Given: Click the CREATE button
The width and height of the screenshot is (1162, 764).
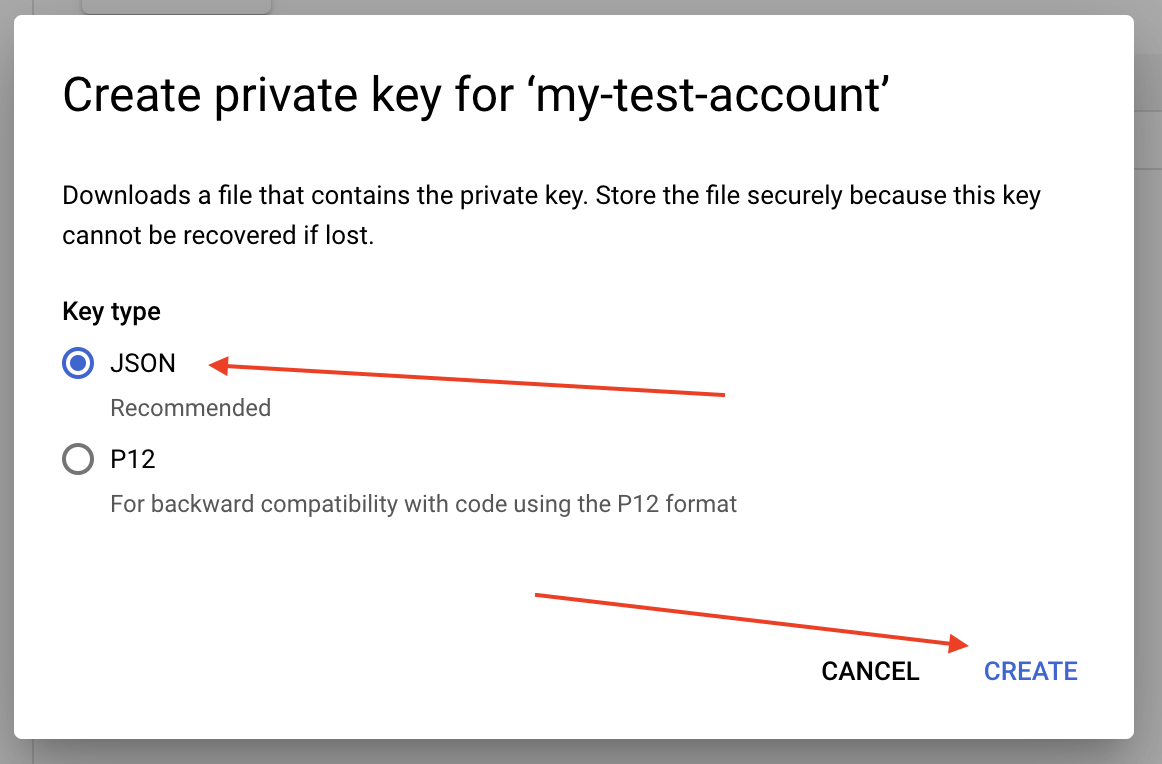Looking at the screenshot, I should coord(1030,671).
